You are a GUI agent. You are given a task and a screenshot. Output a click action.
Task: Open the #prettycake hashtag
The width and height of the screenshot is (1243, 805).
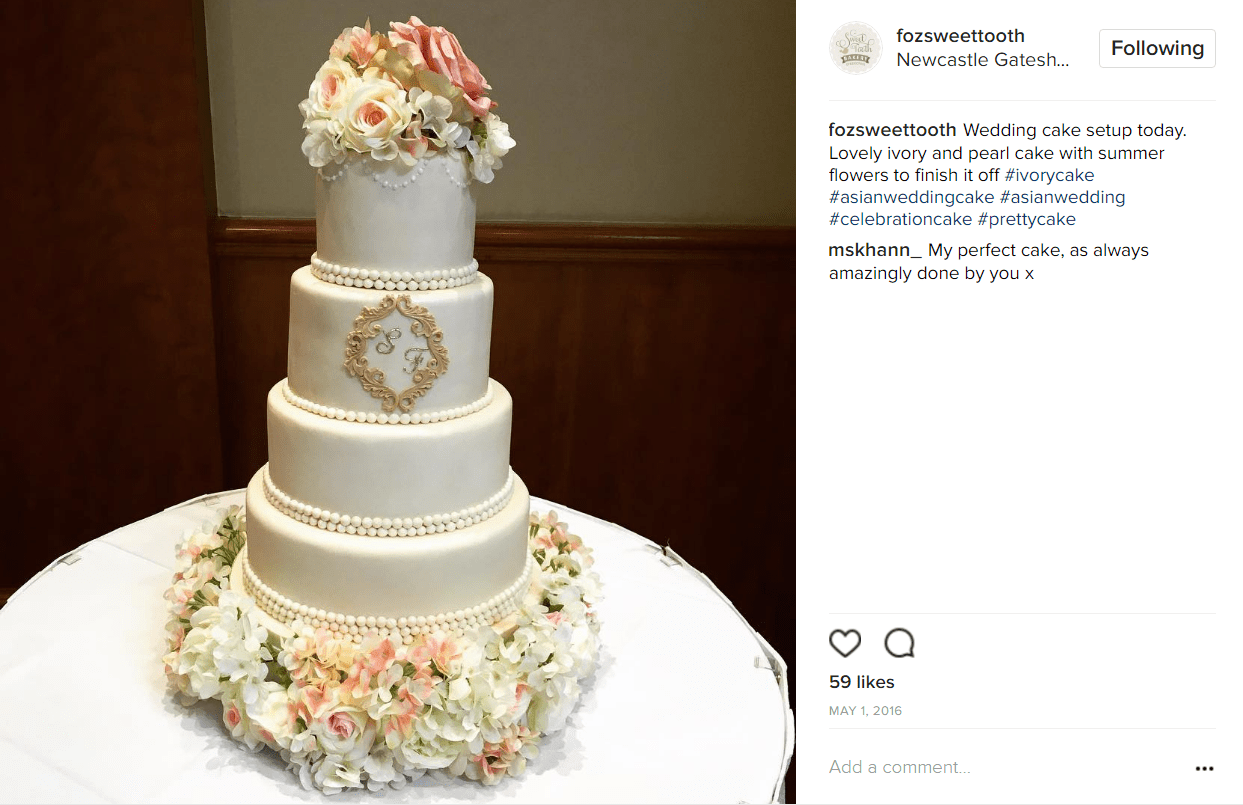(1026, 219)
